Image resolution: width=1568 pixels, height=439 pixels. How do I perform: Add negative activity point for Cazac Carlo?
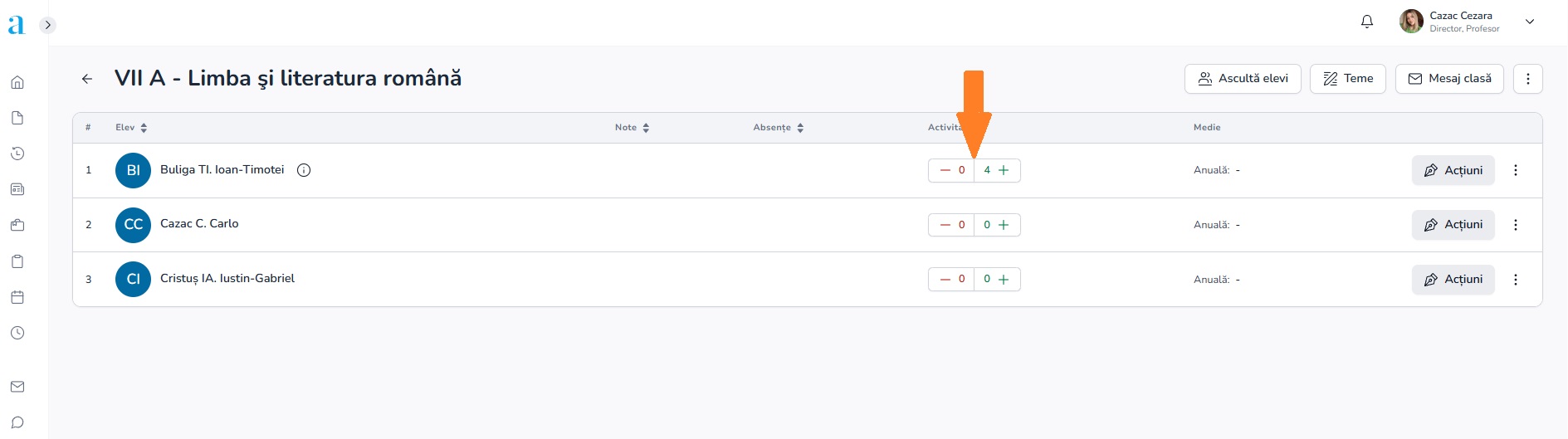(x=945, y=225)
